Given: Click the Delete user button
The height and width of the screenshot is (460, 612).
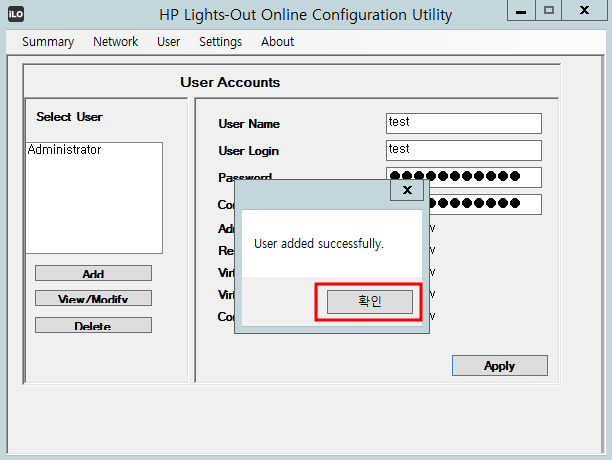Looking at the screenshot, I should point(93,325).
